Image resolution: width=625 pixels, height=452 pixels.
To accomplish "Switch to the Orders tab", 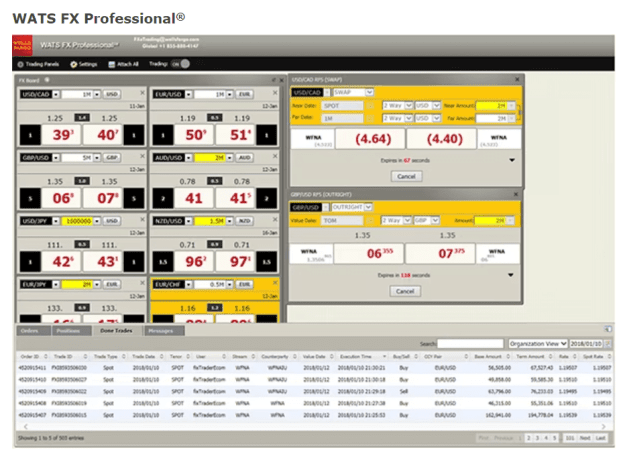I will click(33, 330).
